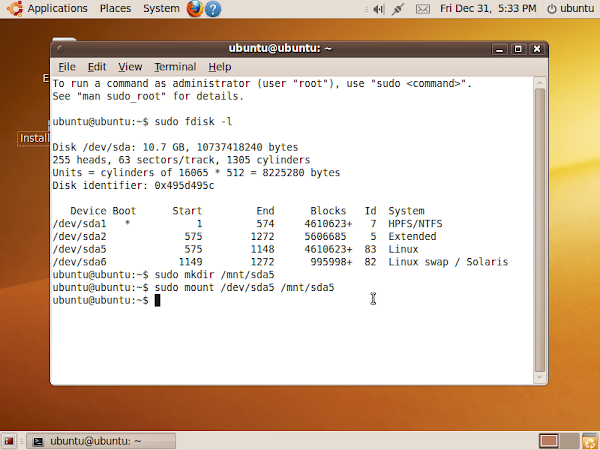Viewport: 600px width, 450px height.
Task: Click the ubuntu user session menu
Action: 577,8
